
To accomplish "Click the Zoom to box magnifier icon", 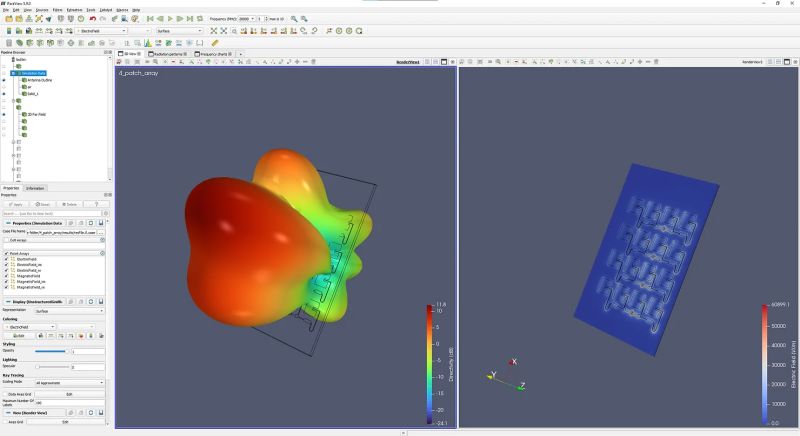I will tap(234, 31).
